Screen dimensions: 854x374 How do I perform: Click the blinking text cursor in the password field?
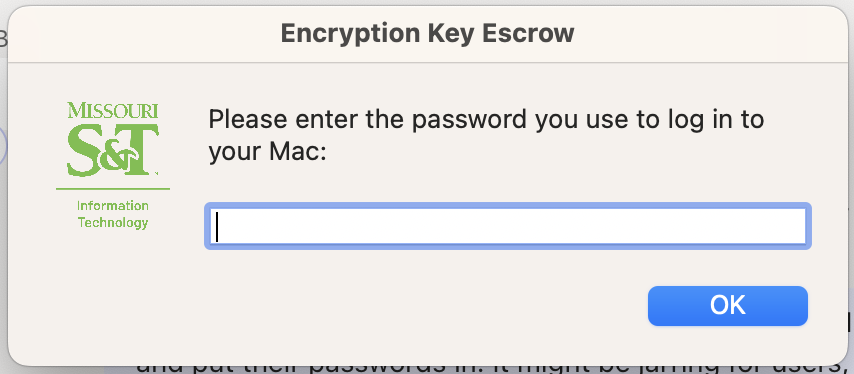217,226
